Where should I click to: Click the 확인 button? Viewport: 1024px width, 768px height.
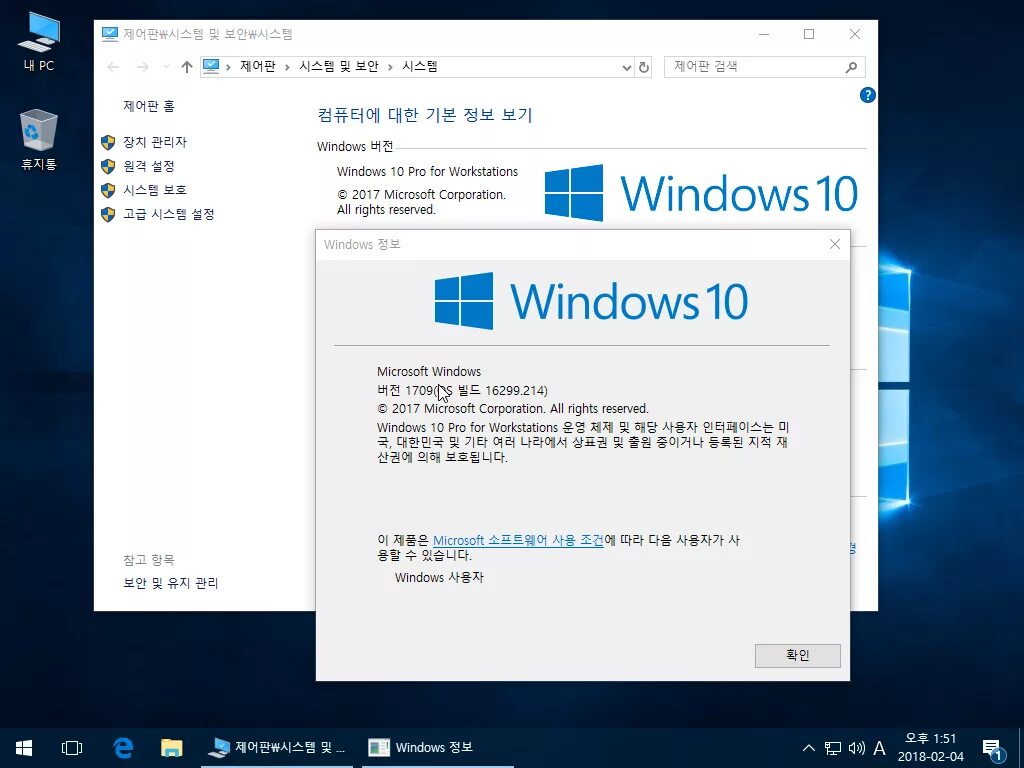tap(797, 656)
